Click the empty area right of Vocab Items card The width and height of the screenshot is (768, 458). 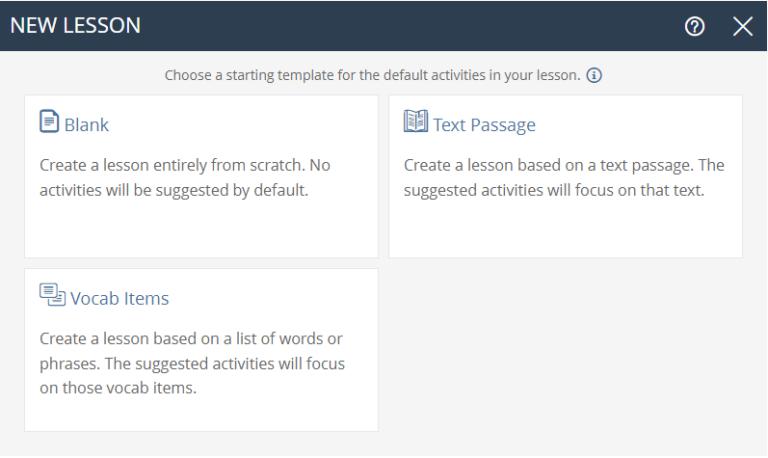(565, 350)
